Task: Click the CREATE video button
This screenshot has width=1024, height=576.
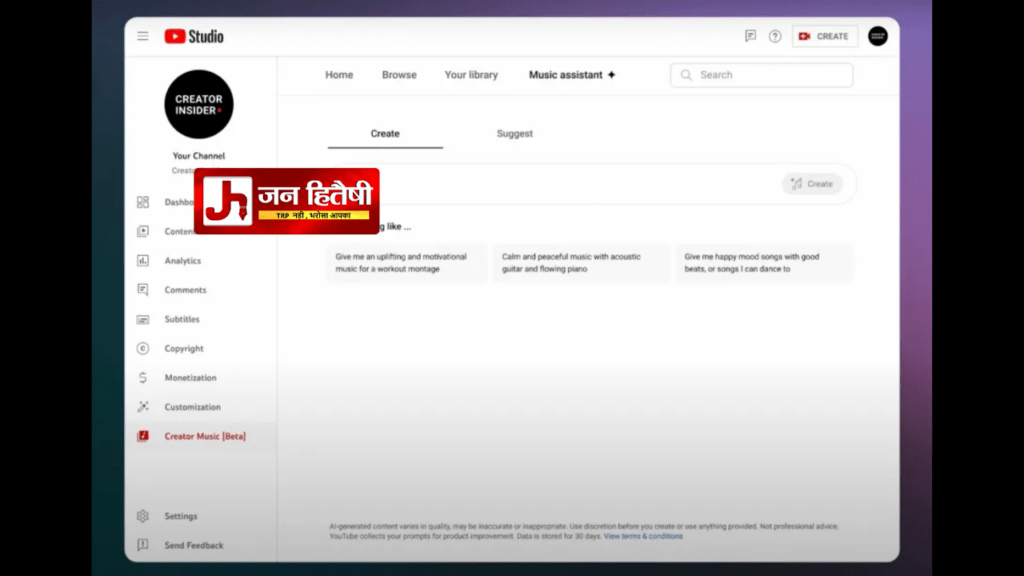Action: point(825,37)
